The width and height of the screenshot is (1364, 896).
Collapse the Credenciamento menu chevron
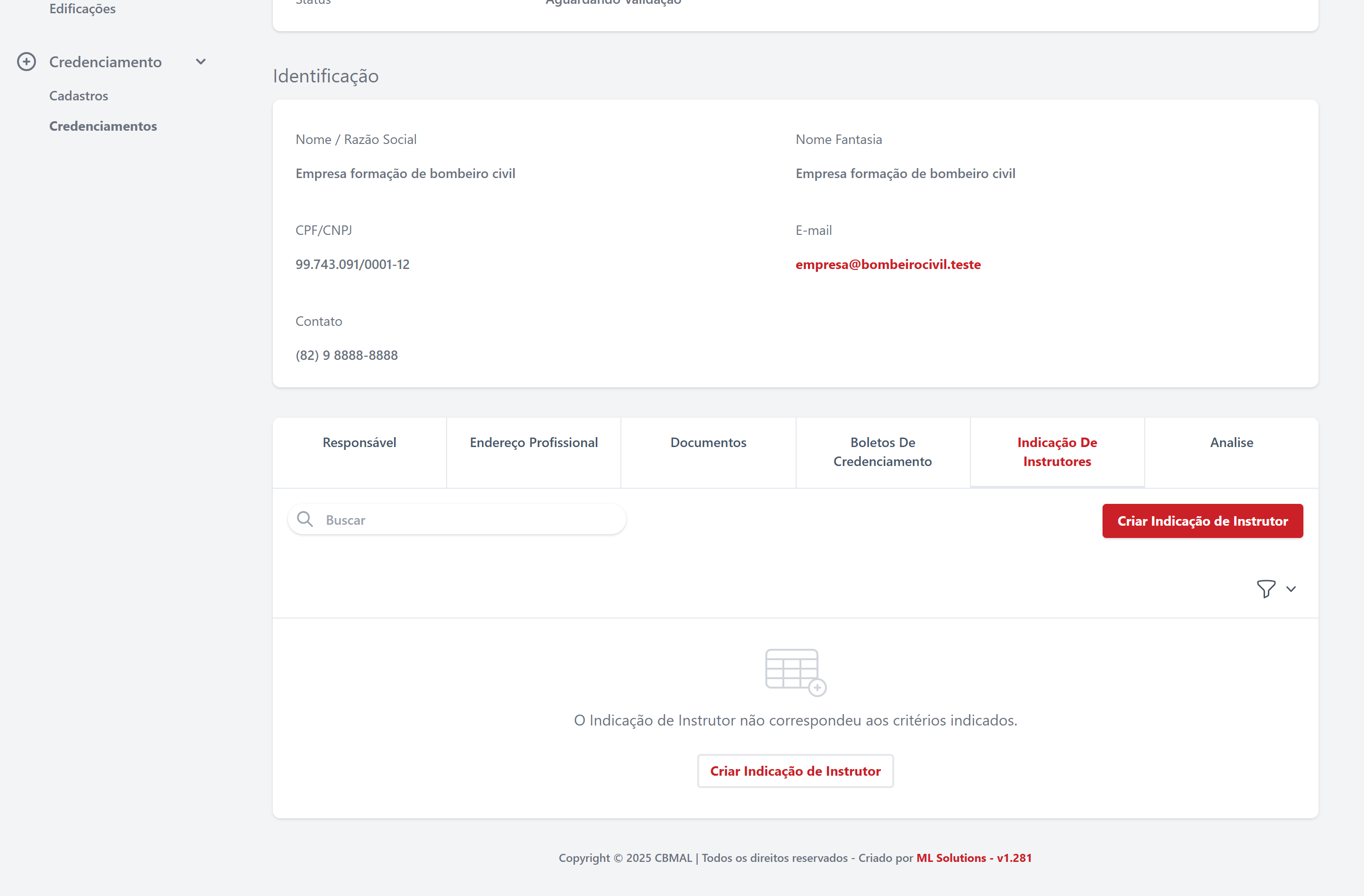201,62
